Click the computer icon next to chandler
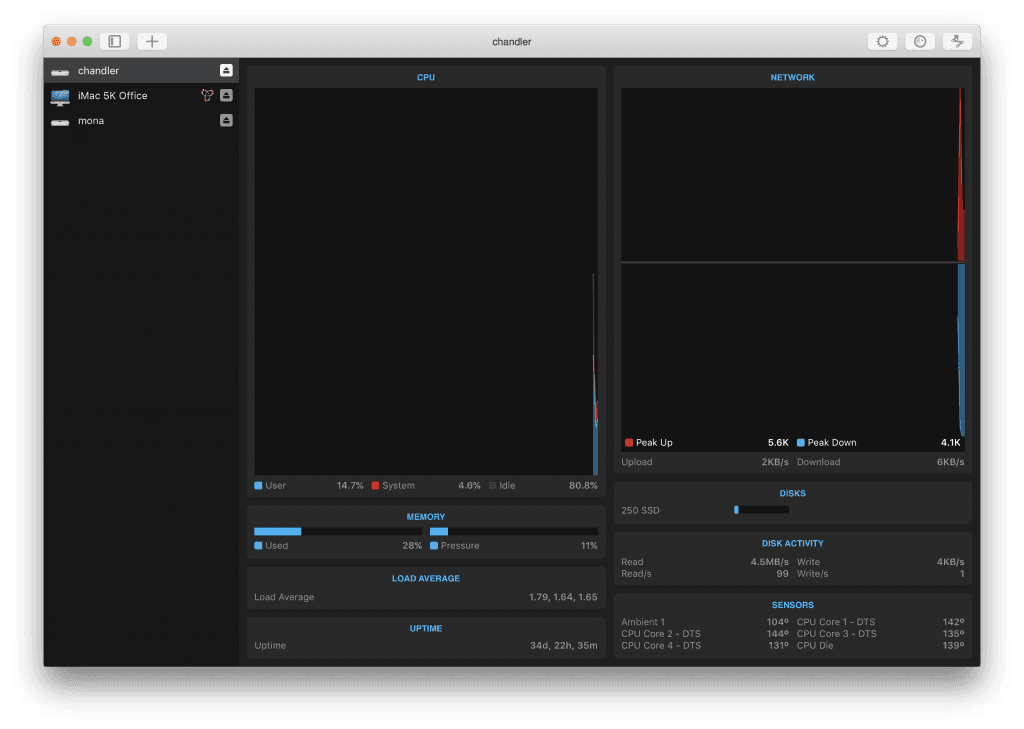Screen dimensions: 1024x729 tap(60, 70)
